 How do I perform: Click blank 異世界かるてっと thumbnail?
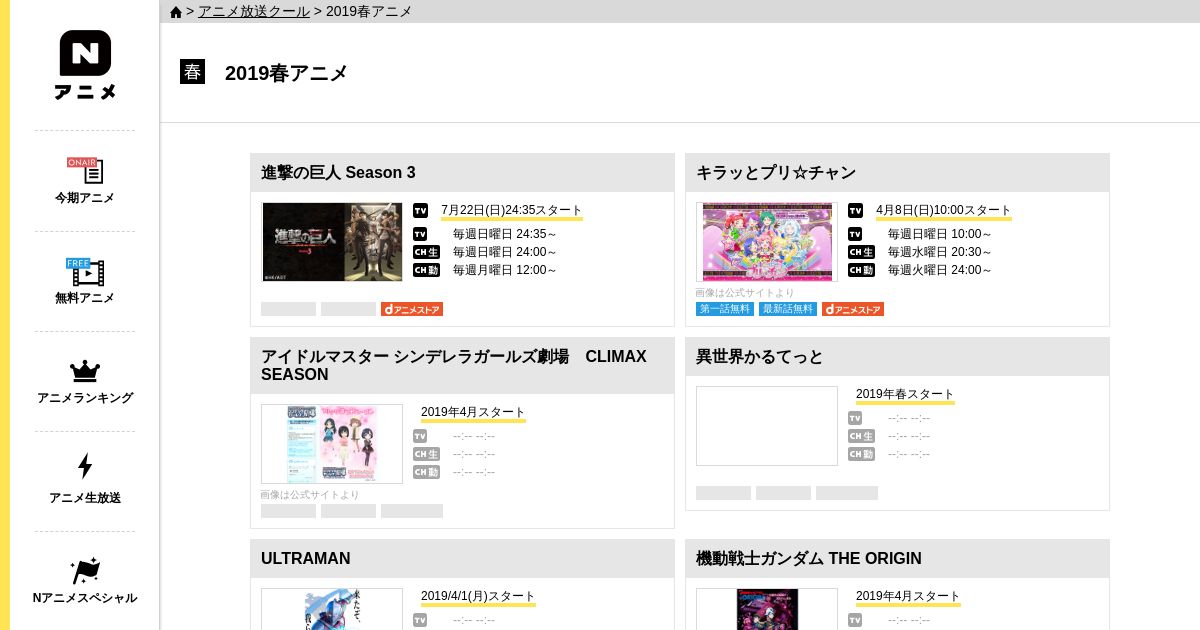click(767, 426)
